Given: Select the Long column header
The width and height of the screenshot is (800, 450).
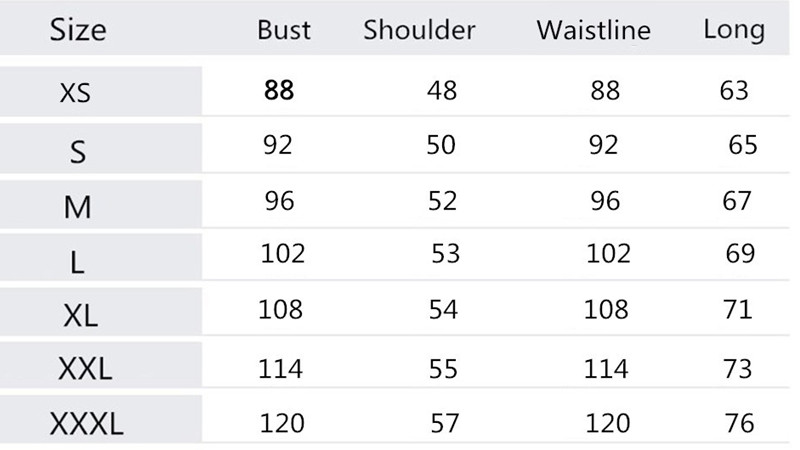Looking at the screenshot, I should 734,29.
